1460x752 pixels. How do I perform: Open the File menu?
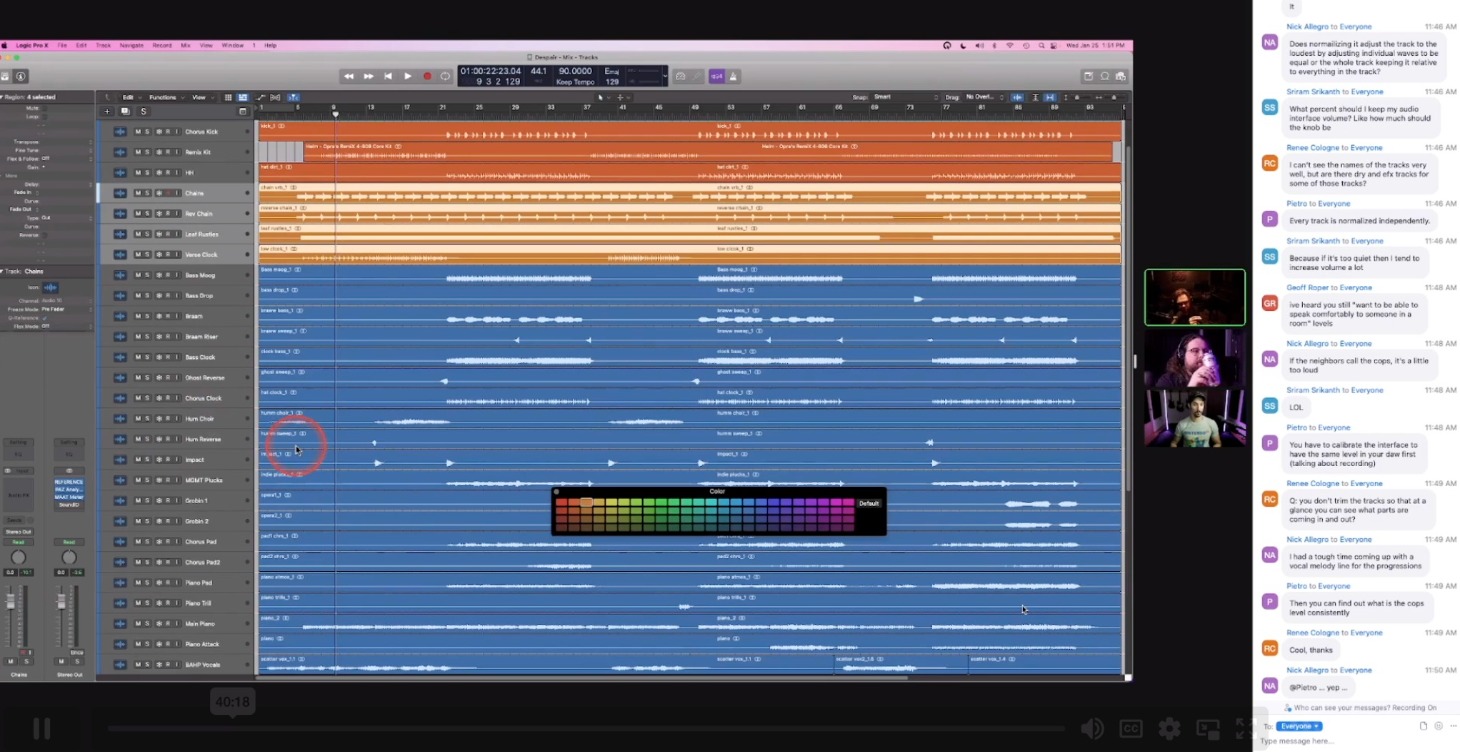point(62,45)
